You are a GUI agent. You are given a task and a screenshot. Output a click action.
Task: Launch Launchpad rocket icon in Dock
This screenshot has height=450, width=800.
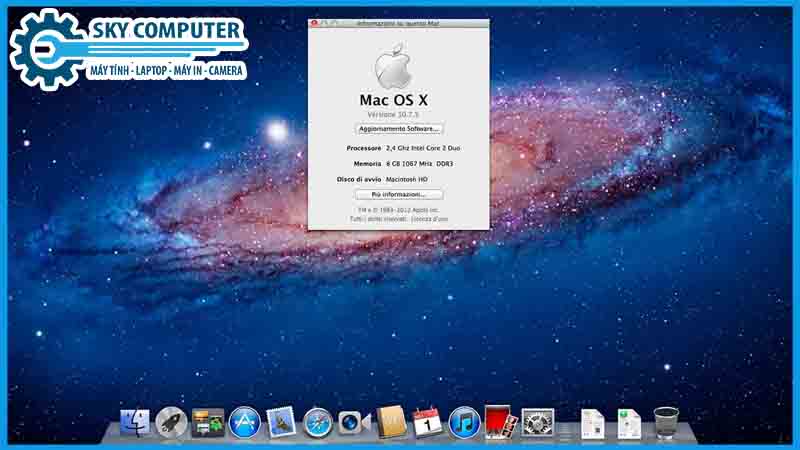(x=171, y=422)
